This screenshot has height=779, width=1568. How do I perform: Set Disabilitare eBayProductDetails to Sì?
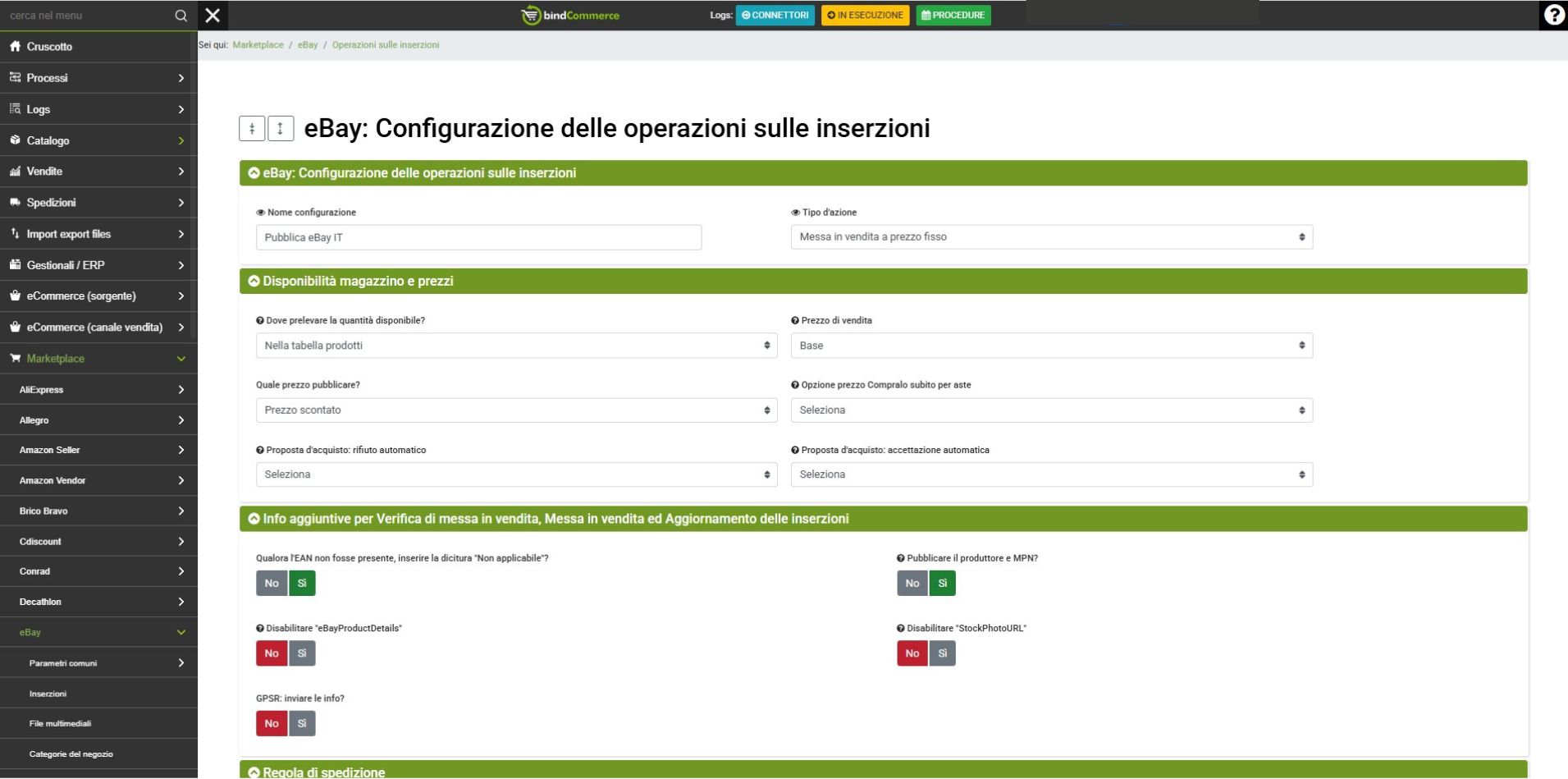[x=302, y=654]
